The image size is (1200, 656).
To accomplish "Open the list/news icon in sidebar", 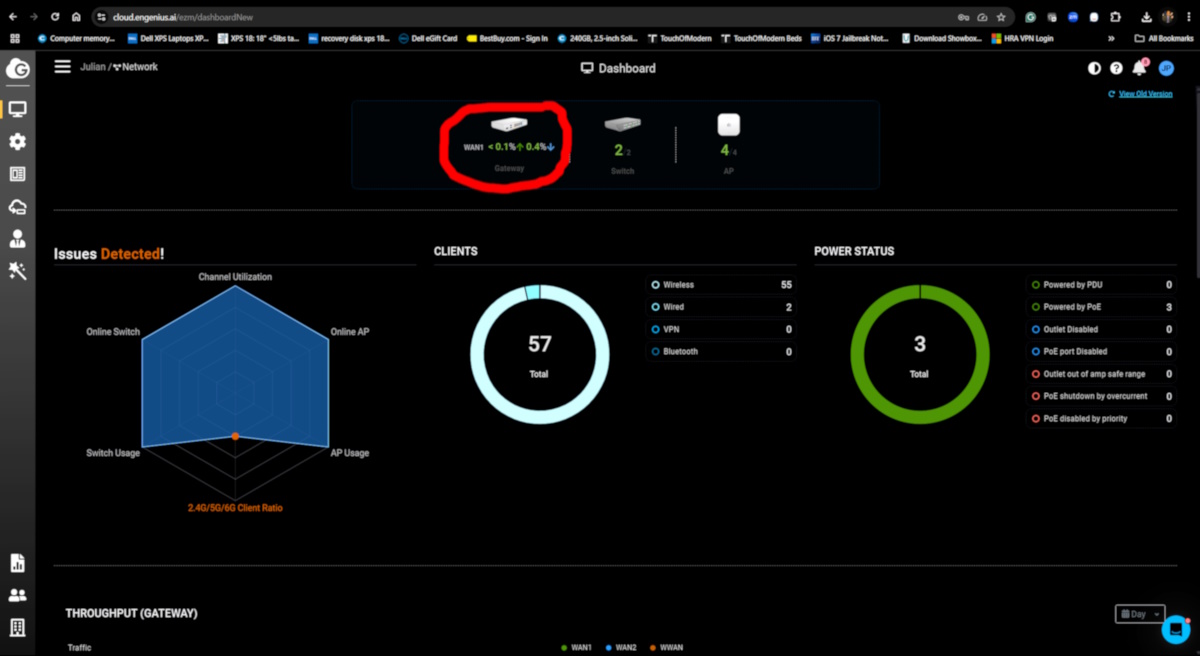I will [x=17, y=174].
